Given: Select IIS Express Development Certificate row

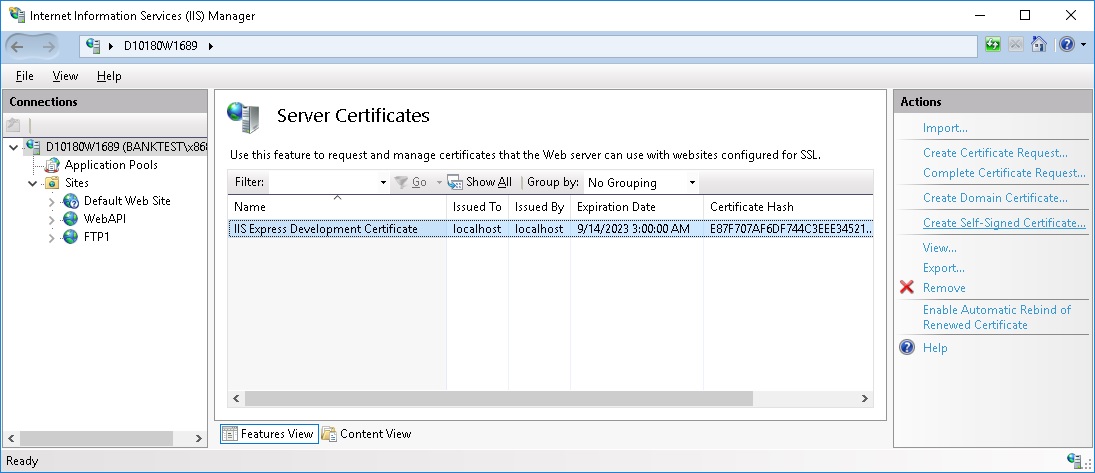Looking at the screenshot, I should [550, 228].
